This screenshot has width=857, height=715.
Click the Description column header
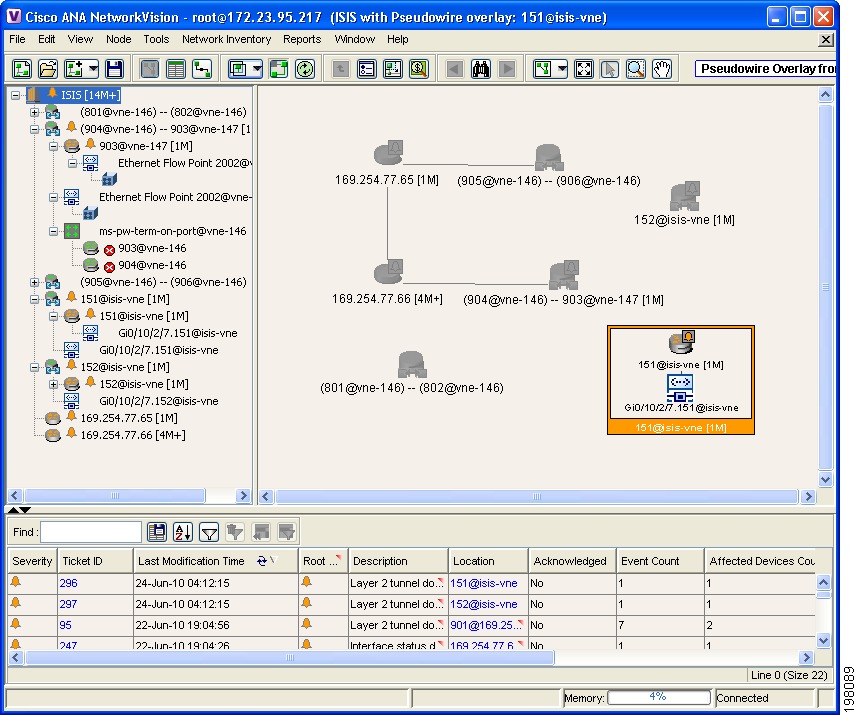pyautogui.click(x=398, y=561)
